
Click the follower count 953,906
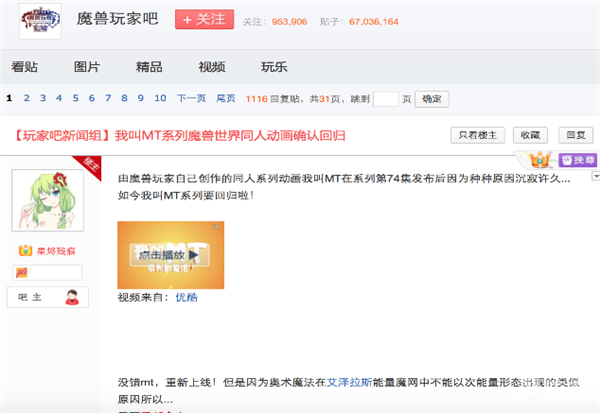click(x=289, y=22)
